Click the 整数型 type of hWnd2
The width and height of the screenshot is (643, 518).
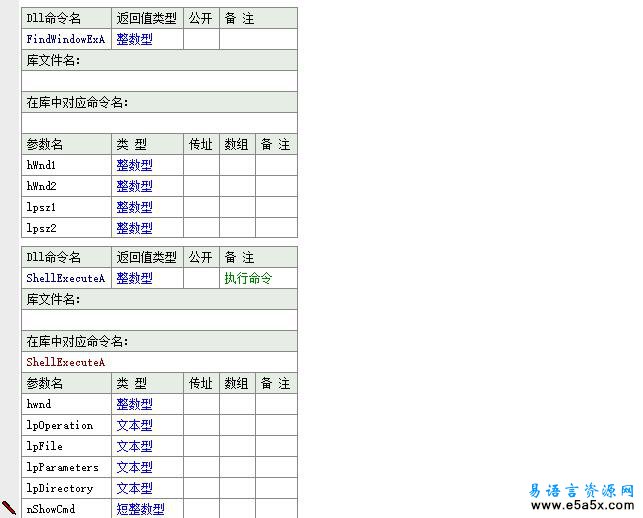tap(134, 186)
